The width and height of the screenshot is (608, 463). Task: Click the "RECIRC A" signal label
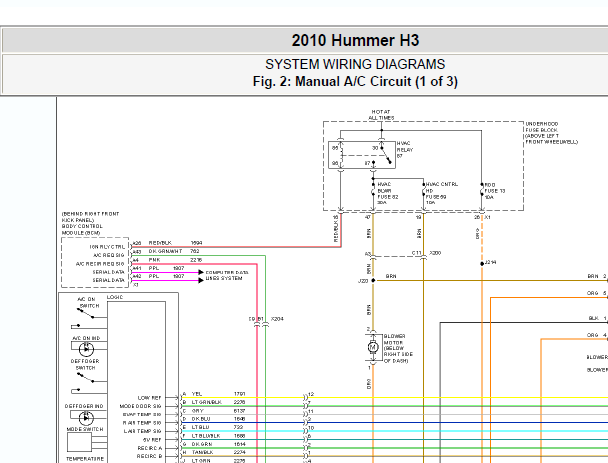149,448
